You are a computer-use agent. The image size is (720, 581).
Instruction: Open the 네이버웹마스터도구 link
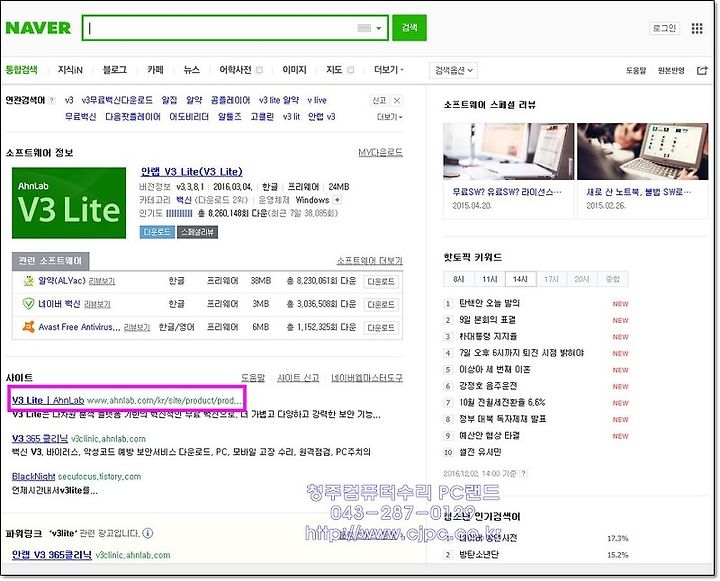(367, 378)
